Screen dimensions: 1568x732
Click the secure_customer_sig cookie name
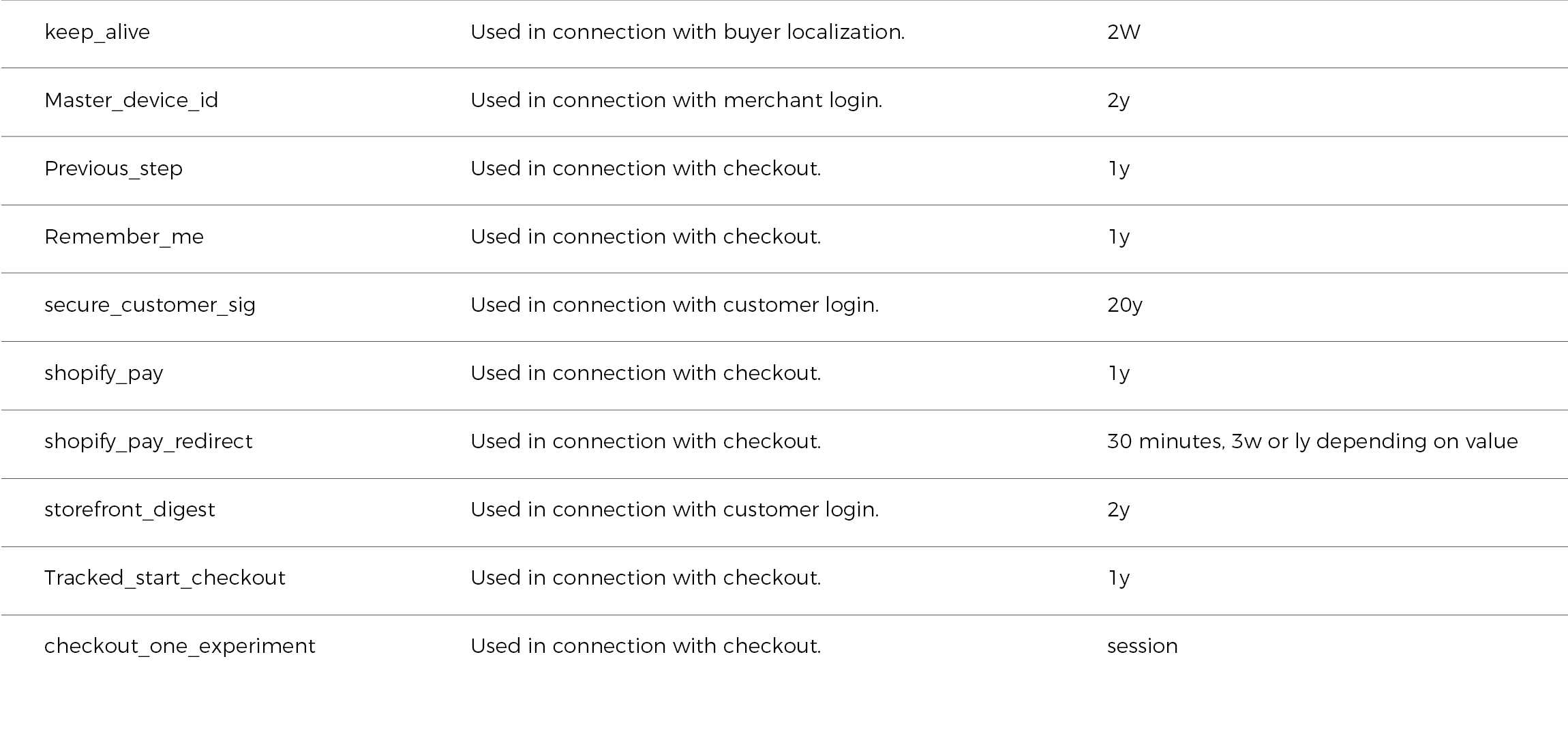click(149, 305)
